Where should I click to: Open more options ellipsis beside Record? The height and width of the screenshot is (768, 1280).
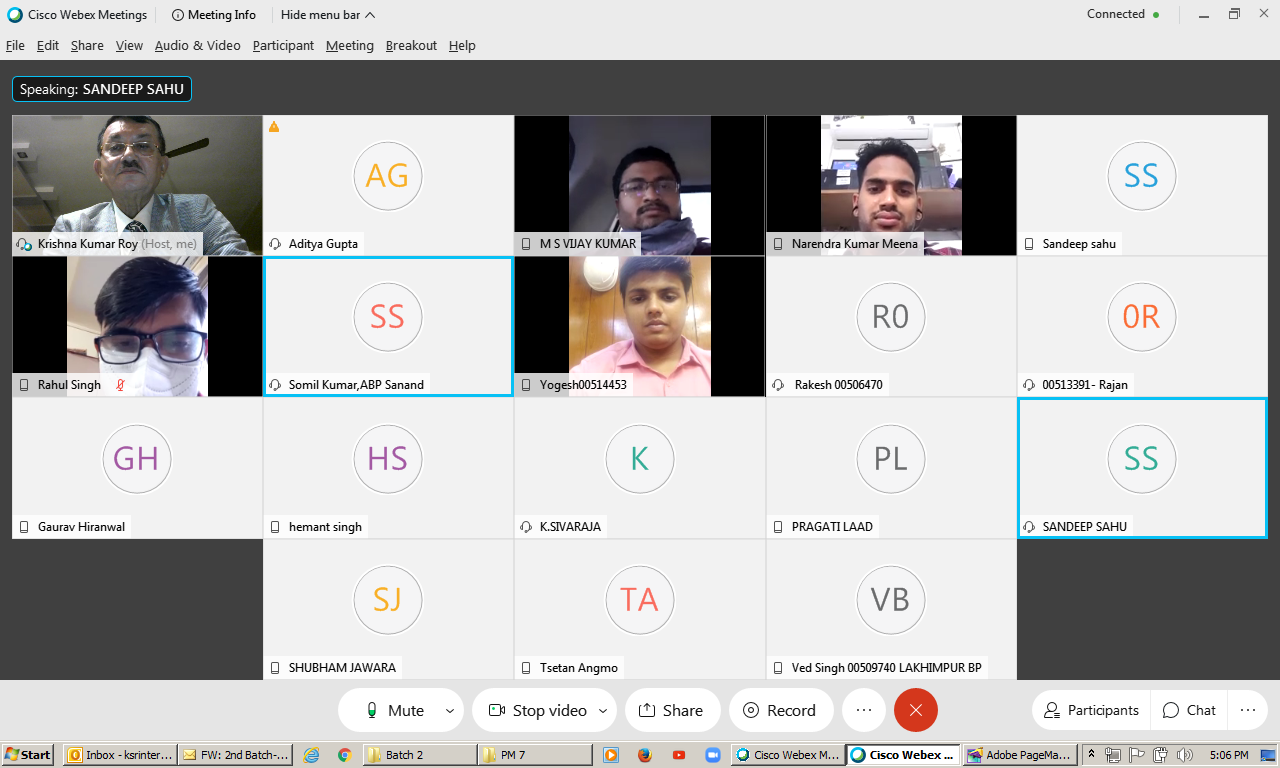864,710
